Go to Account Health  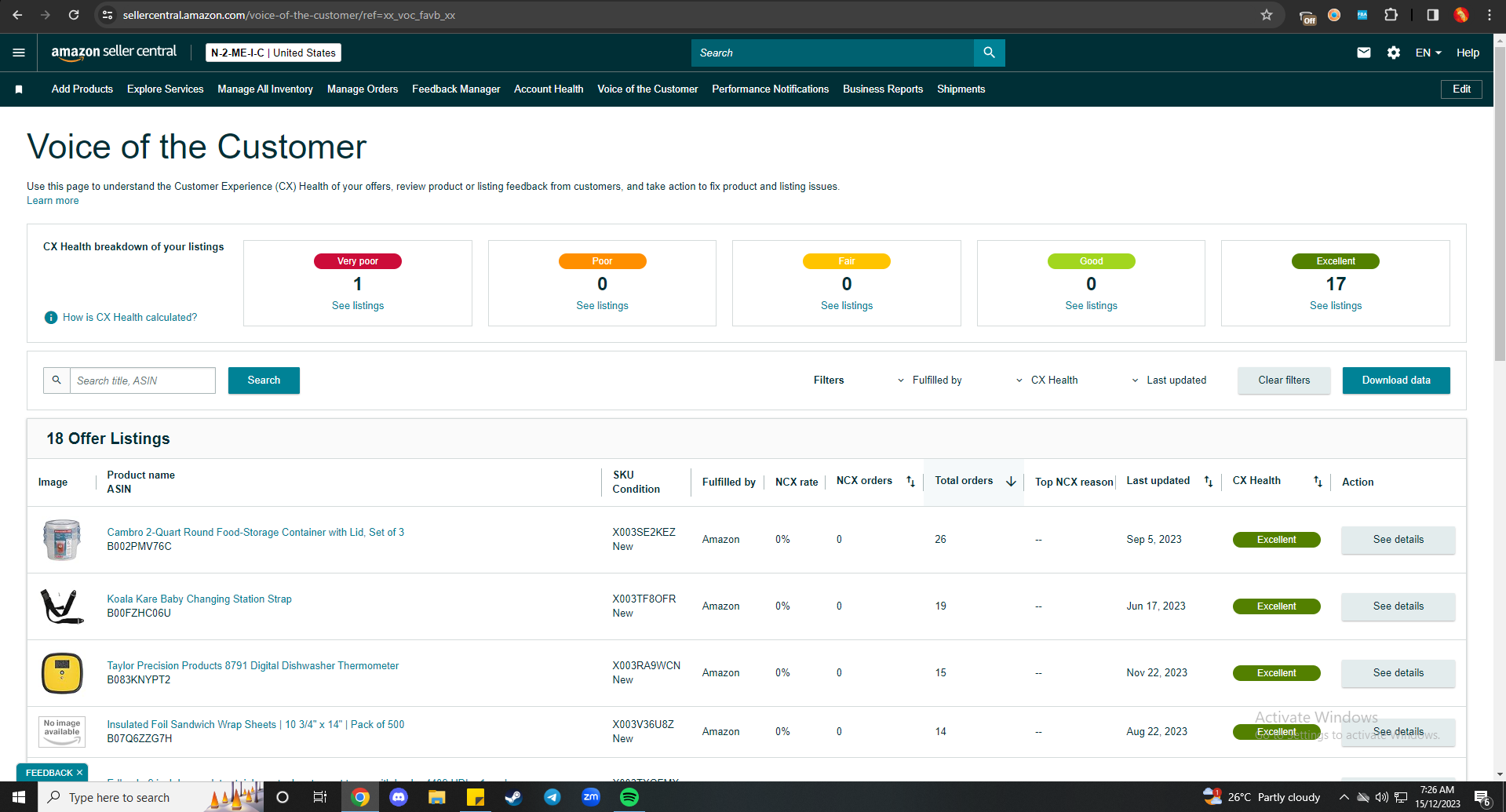(x=549, y=89)
